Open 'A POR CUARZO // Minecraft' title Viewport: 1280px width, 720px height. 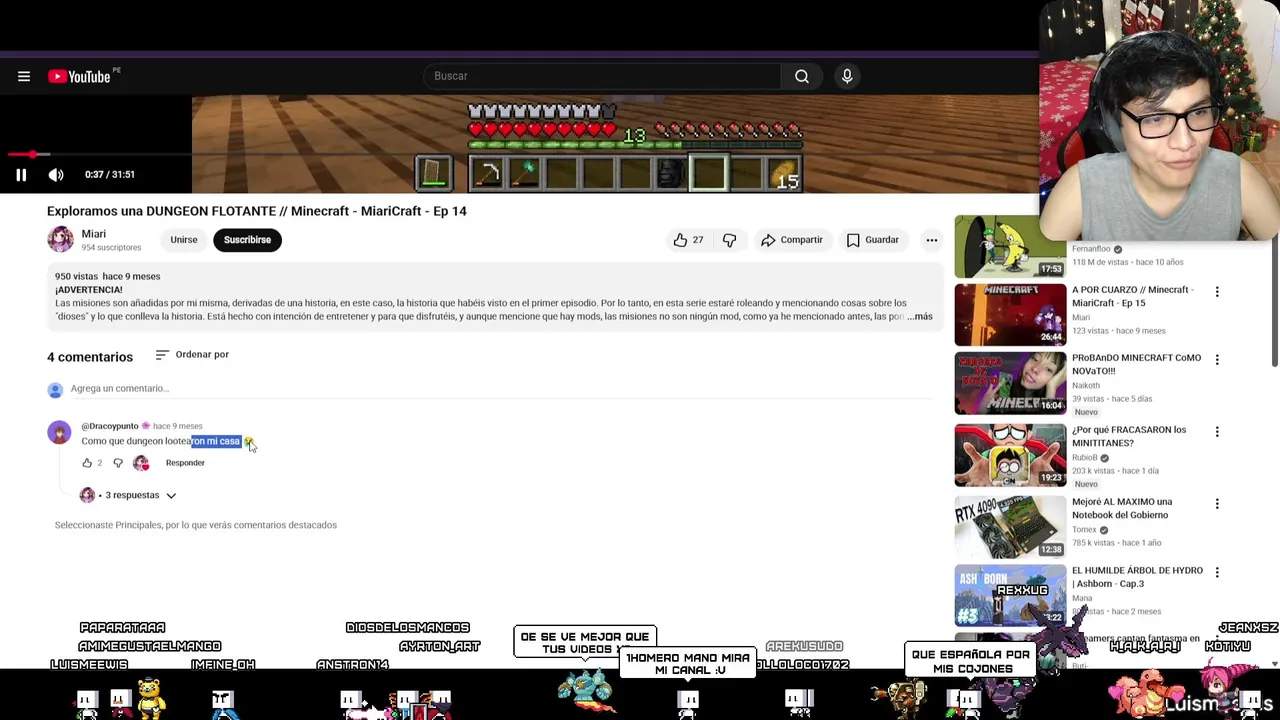1132,296
